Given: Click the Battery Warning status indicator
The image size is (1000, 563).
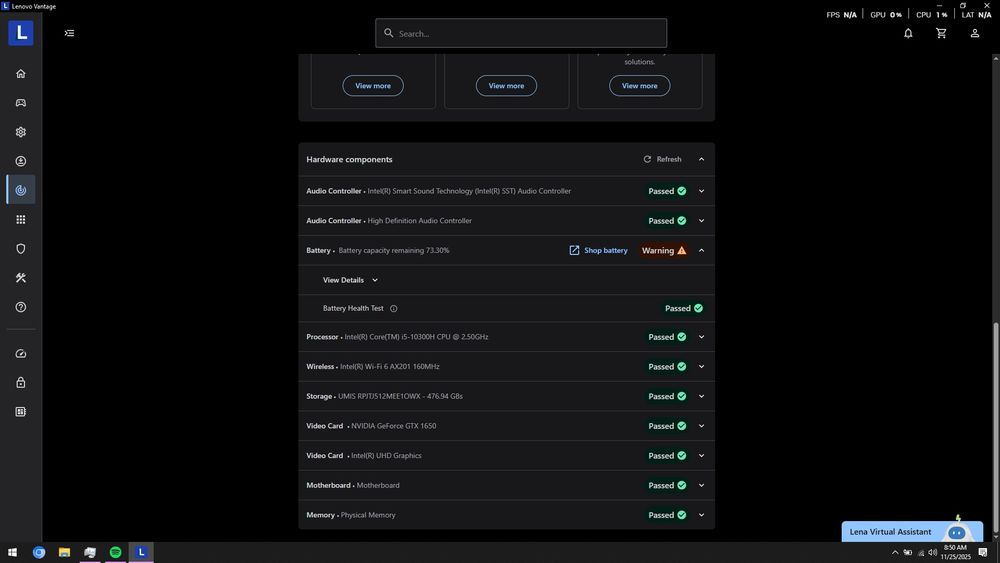Looking at the screenshot, I should click(x=664, y=251).
